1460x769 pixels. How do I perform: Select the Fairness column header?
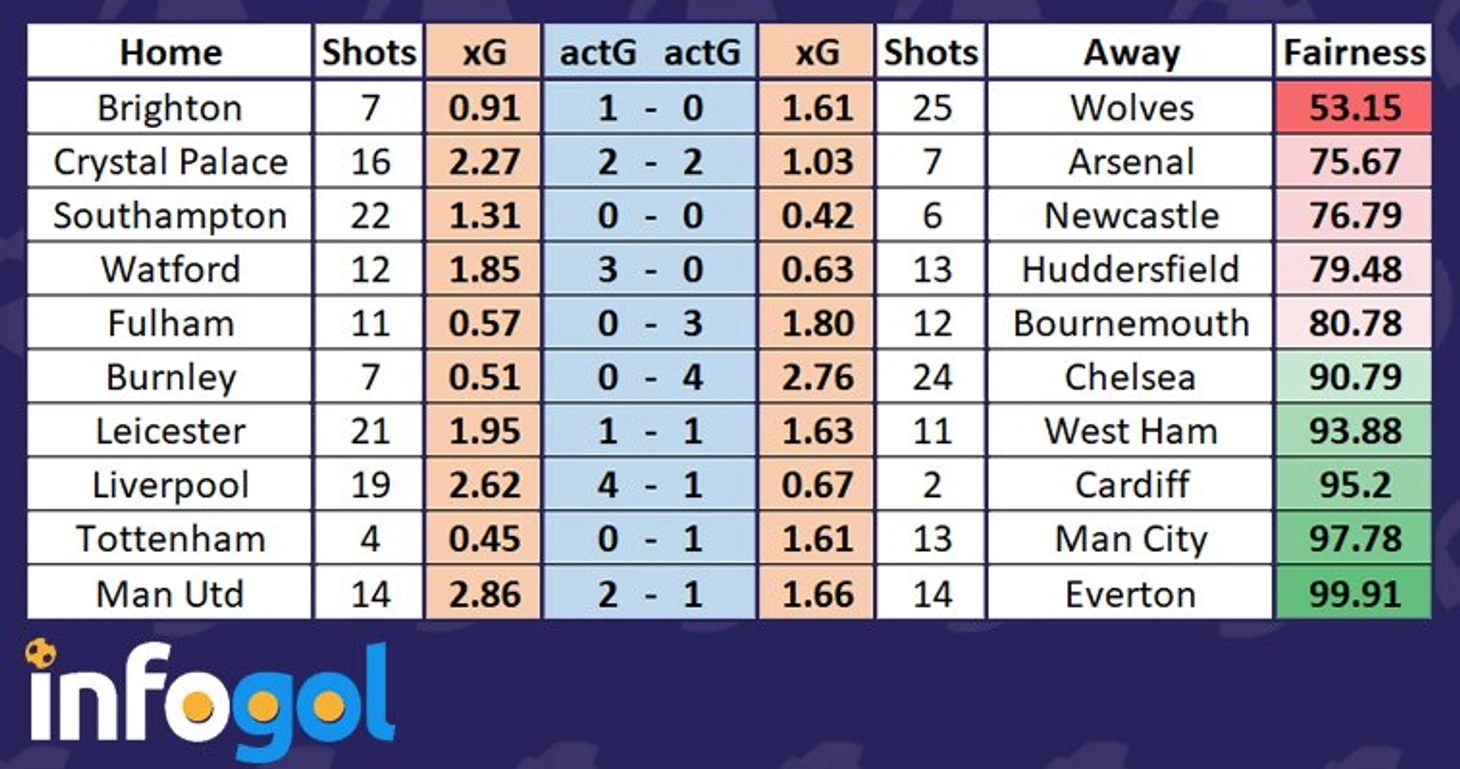(x=1354, y=52)
